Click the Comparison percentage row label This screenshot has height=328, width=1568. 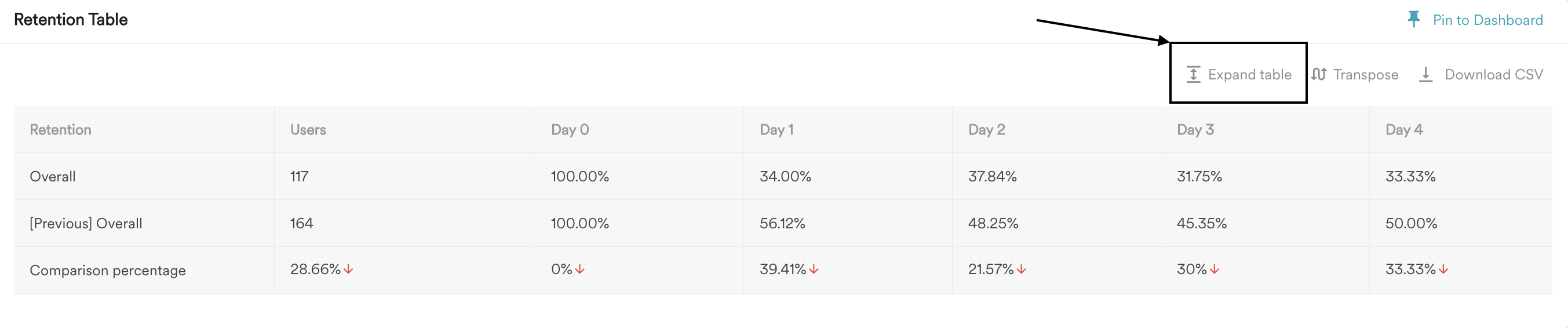108,270
